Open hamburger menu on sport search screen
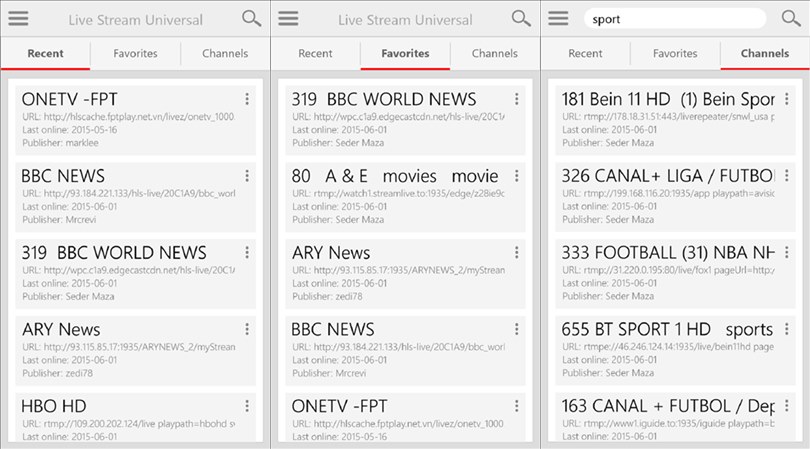Viewport: 810px width, 449px height. click(558, 19)
